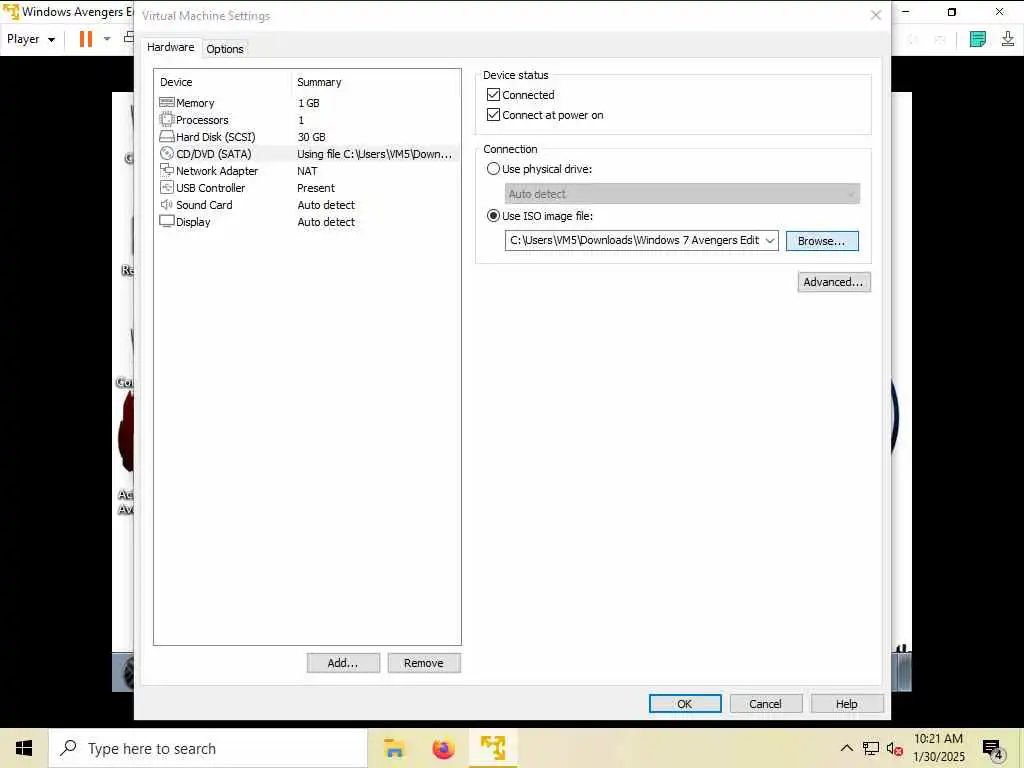Open File Explorer from taskbar
Screen dimensions: 1024x768
394,748
